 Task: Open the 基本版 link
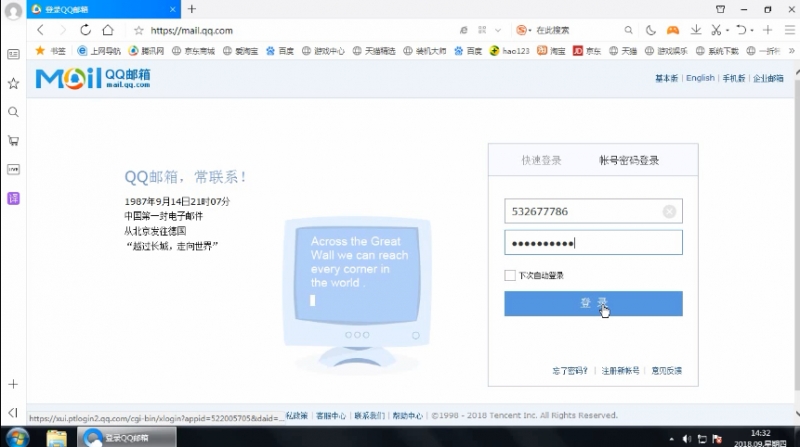coord(667,78)
